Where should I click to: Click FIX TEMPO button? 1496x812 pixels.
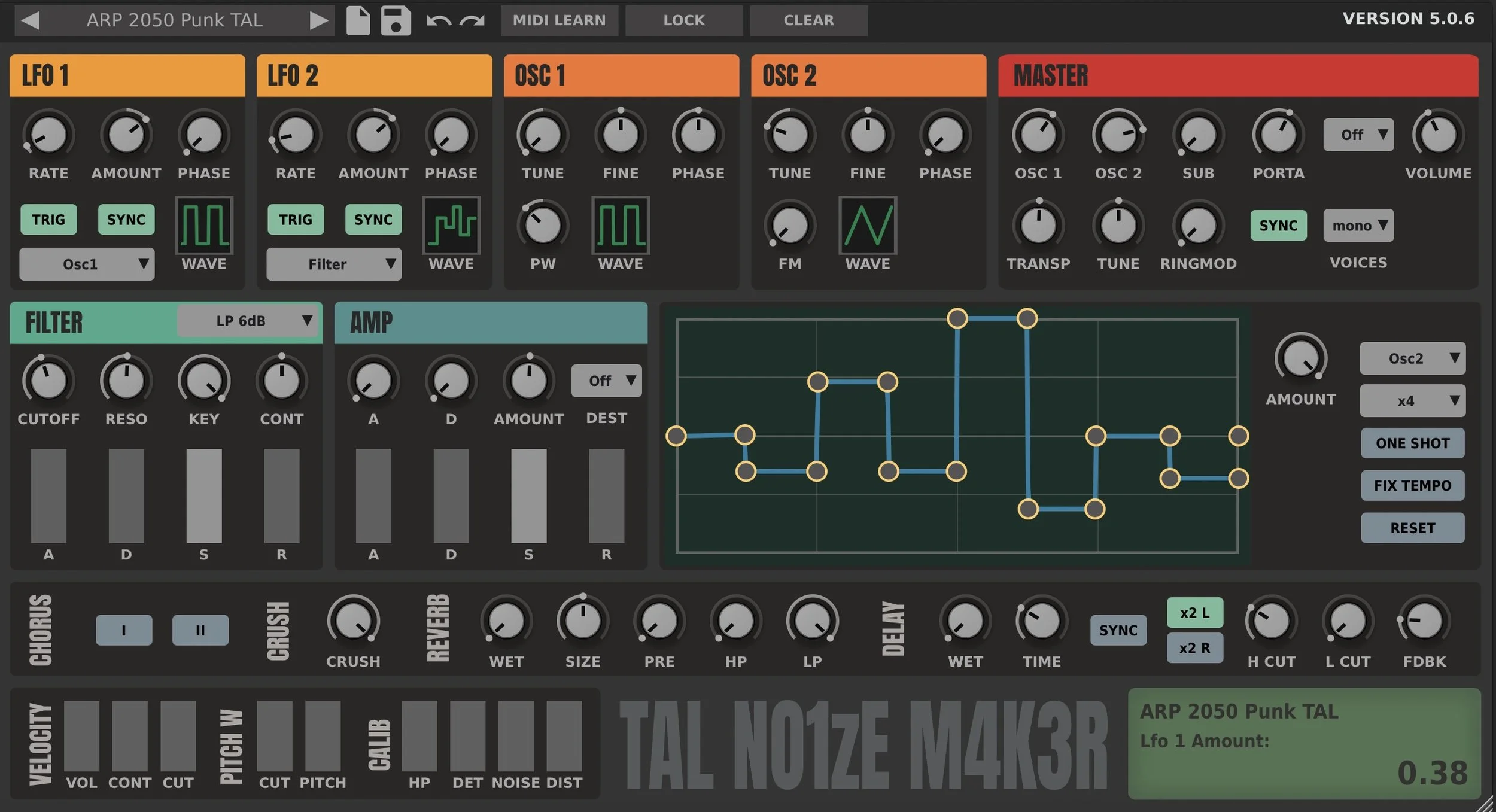(1413, 485)
